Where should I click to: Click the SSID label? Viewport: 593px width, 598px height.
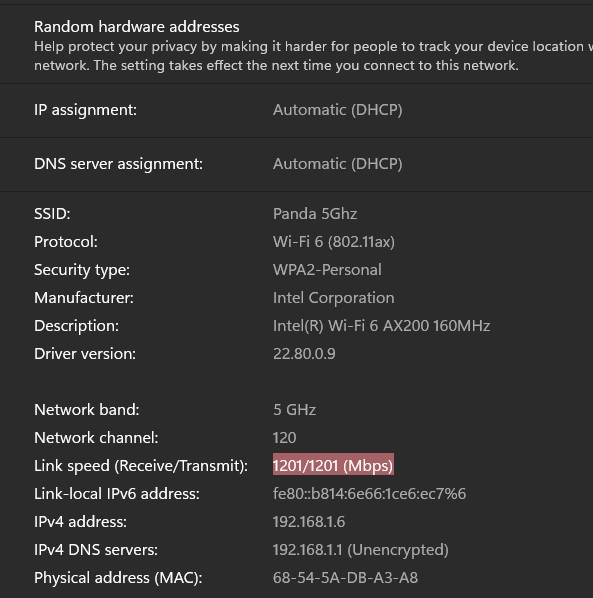pyautogui.click(x=52, y=214)
